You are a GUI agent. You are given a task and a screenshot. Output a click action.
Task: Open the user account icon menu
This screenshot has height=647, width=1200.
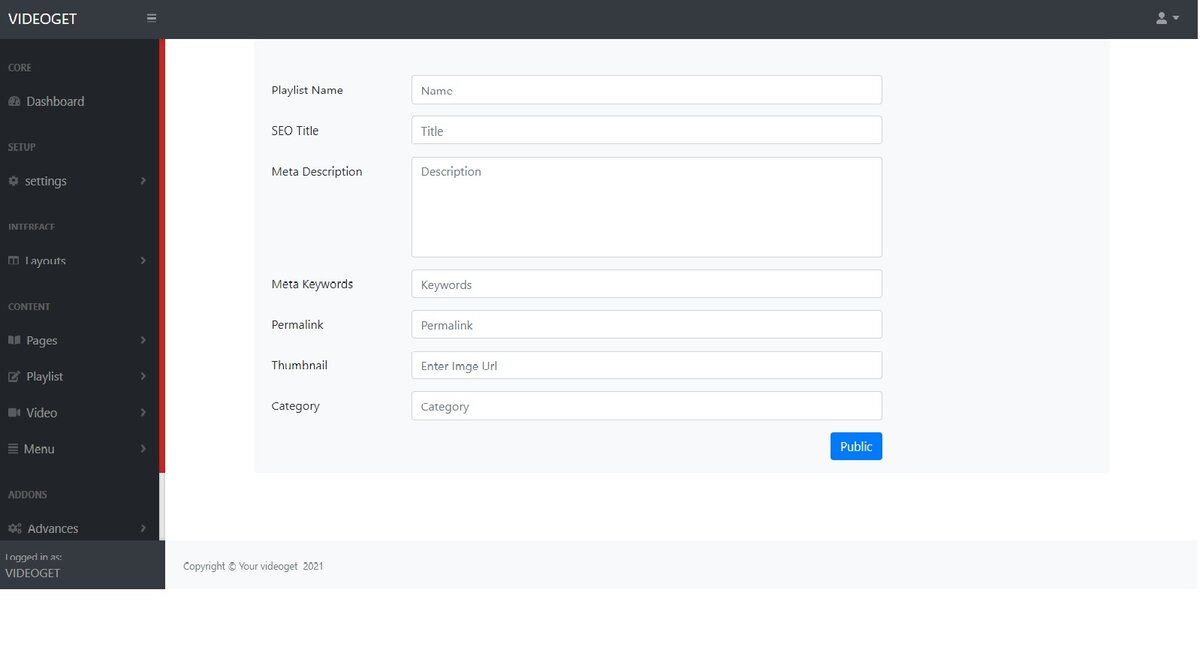pyautogui.click(x=1167, y=18)
